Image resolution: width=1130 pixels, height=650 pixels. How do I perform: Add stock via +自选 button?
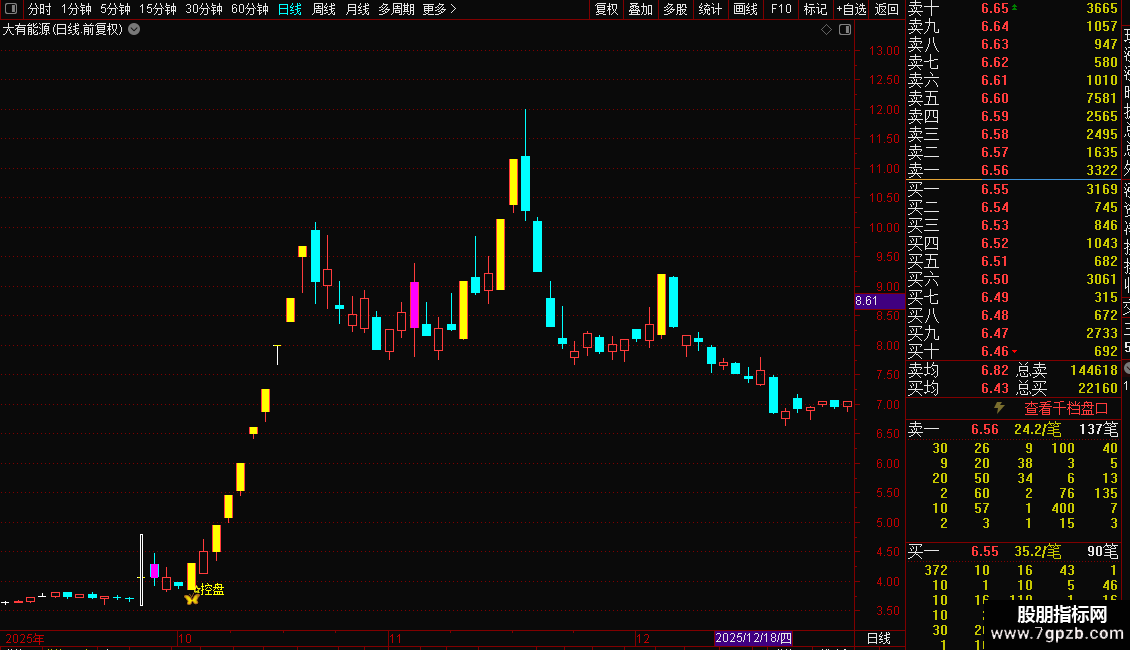(851, 9)
